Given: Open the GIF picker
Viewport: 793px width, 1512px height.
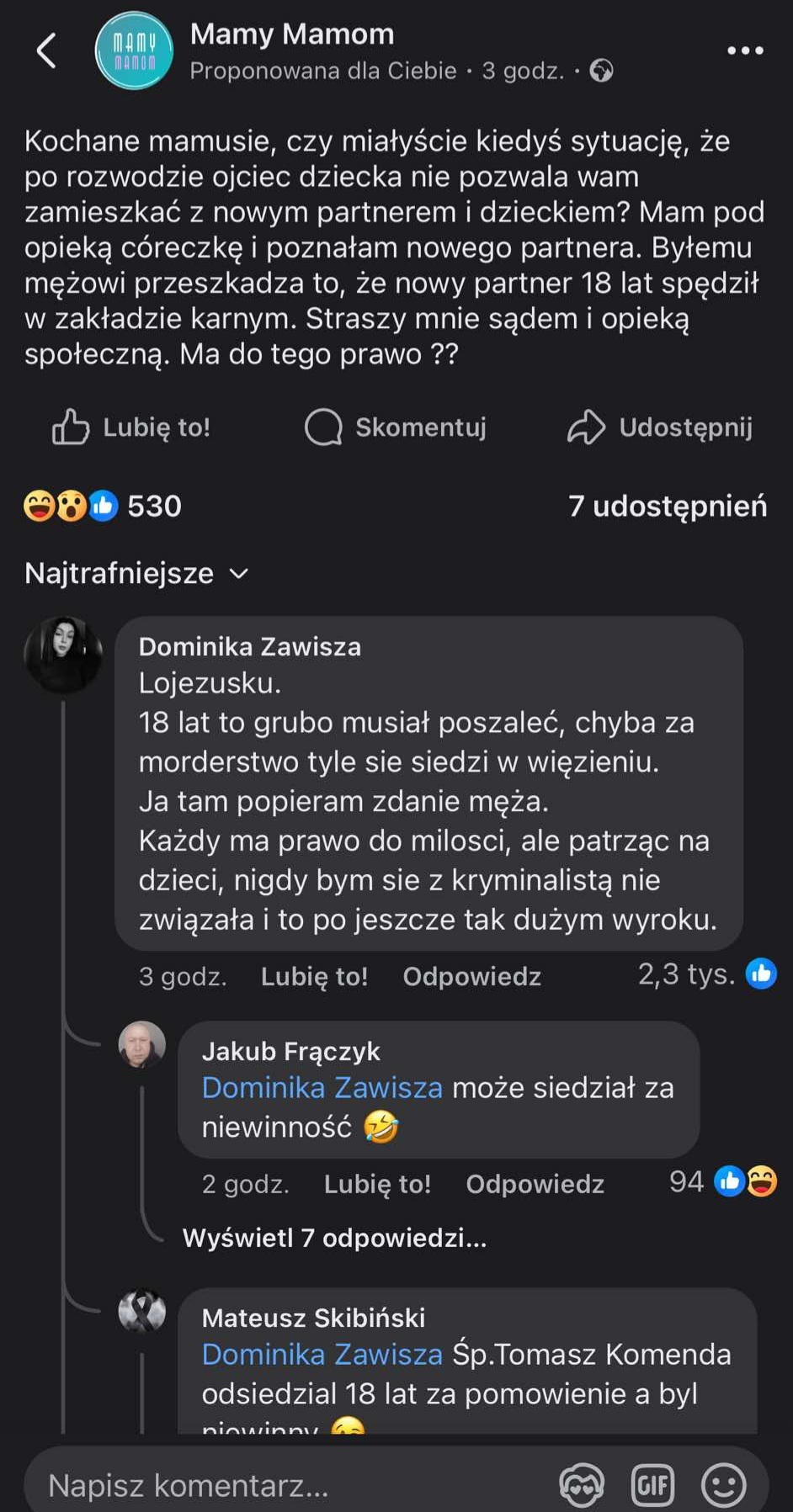Looking at the screenshot, I should coord(652,1485).
